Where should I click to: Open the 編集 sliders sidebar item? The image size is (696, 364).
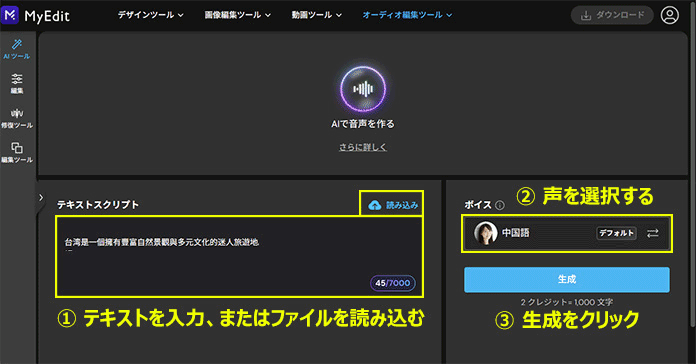(17, 83)
